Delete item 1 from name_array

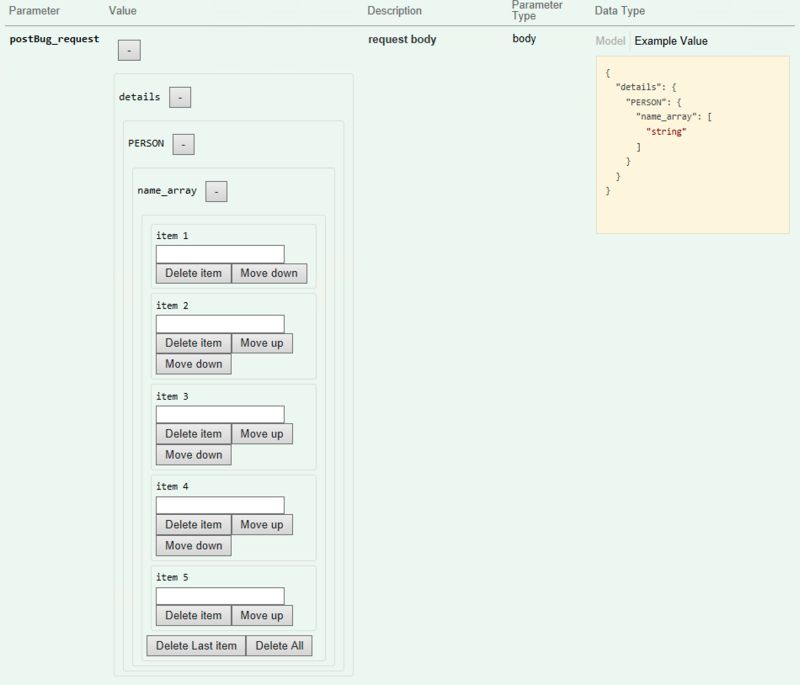(194, 273)
